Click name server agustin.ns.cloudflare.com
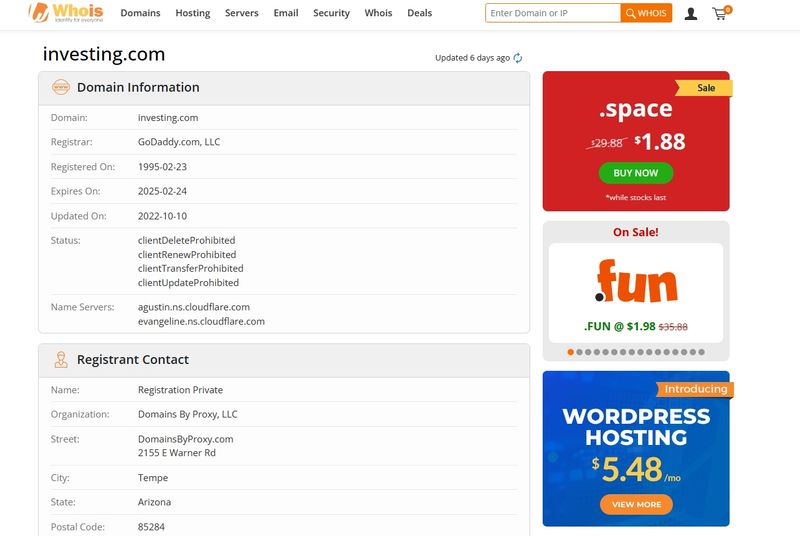This screenshot has height=536, width=800. 194,307
